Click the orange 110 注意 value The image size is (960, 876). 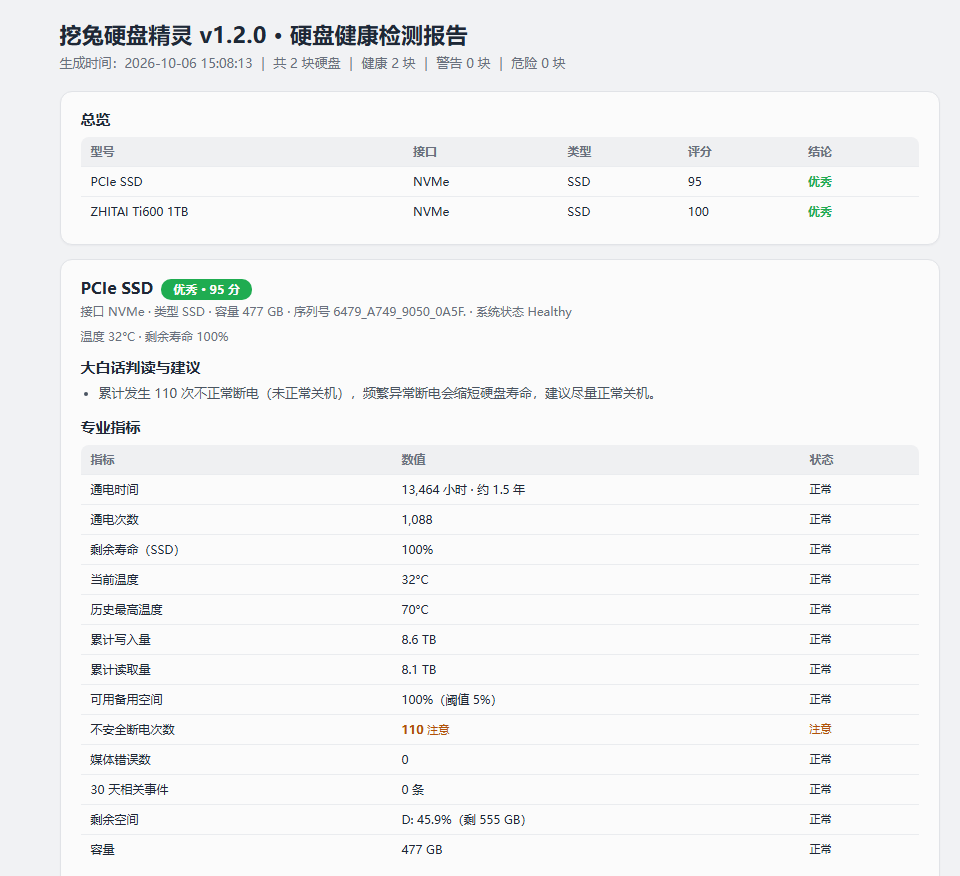point(426,730)
